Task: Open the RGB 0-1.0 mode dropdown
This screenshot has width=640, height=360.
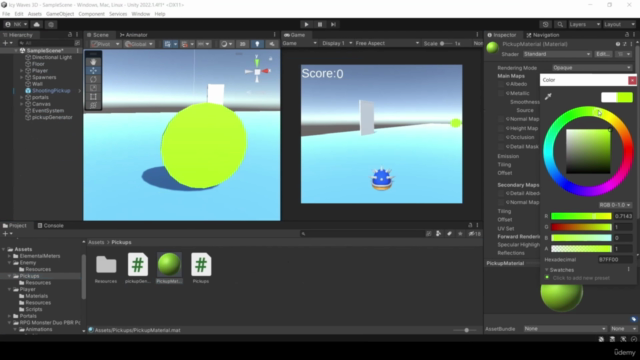Action: pos(615,205)
